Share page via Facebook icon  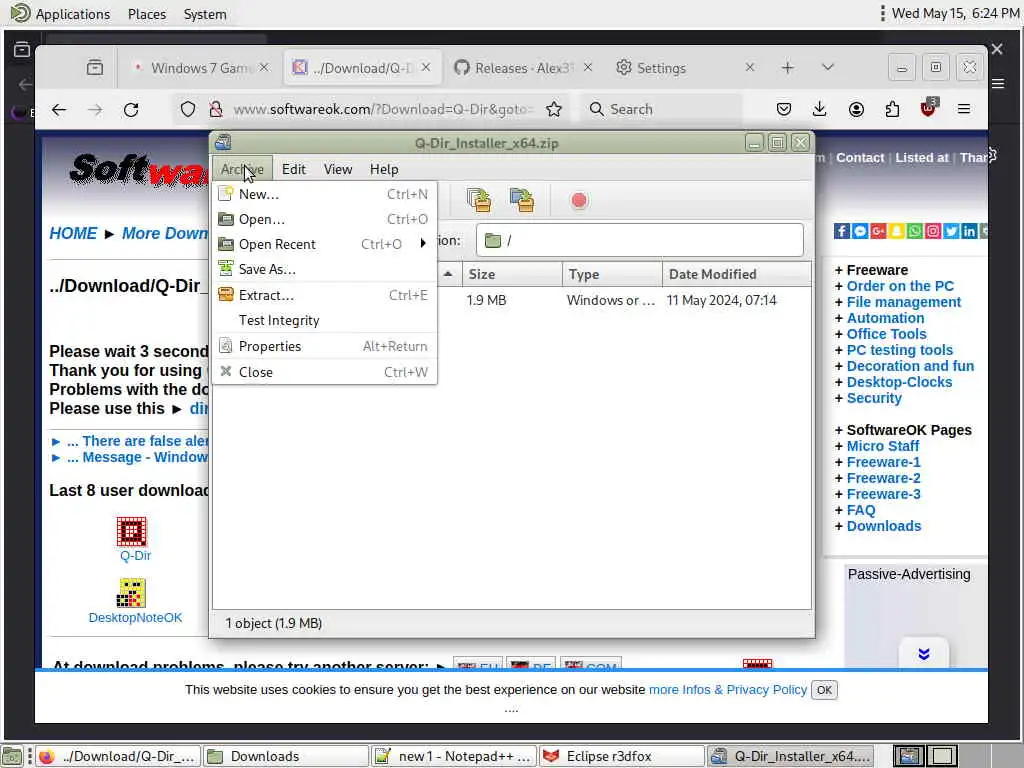point(842,231)
